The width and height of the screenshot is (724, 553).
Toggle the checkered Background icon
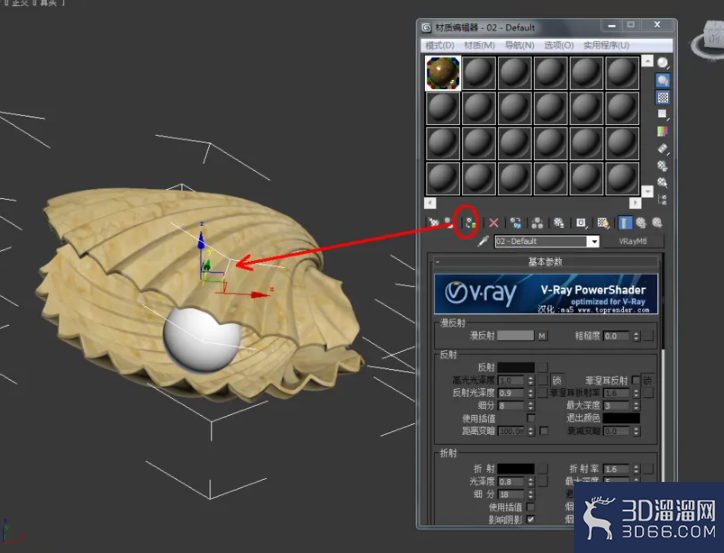pos(663,97)
